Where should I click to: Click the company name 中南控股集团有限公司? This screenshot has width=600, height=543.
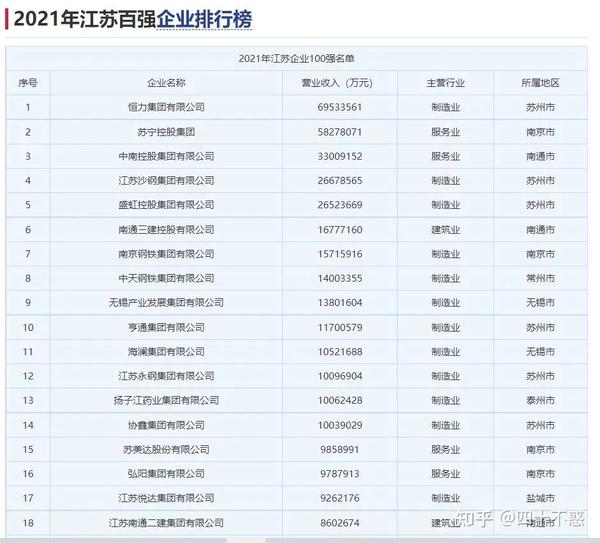click(x=166, y=156)
